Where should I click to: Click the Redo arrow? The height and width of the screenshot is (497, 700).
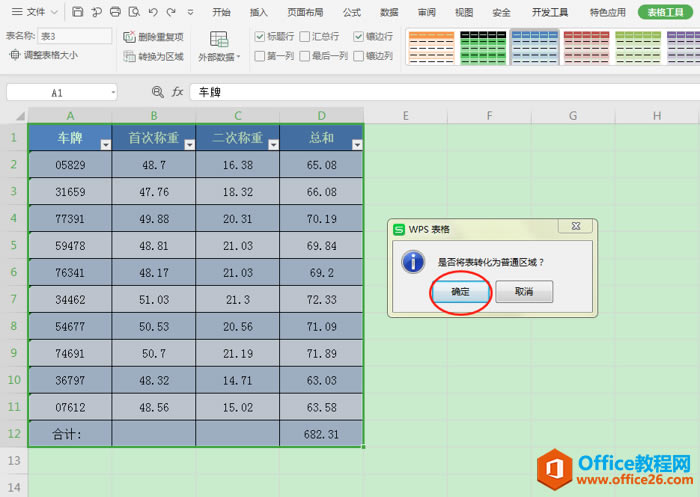[171, 12]
